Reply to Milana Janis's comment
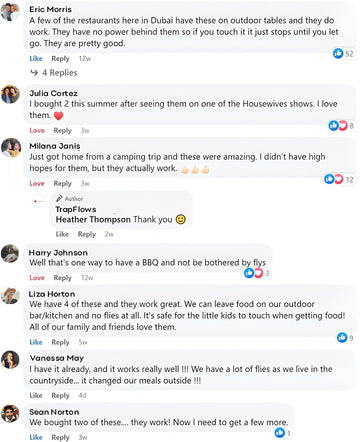The width and height of the screenshot is (360, 442). (63, 183)
